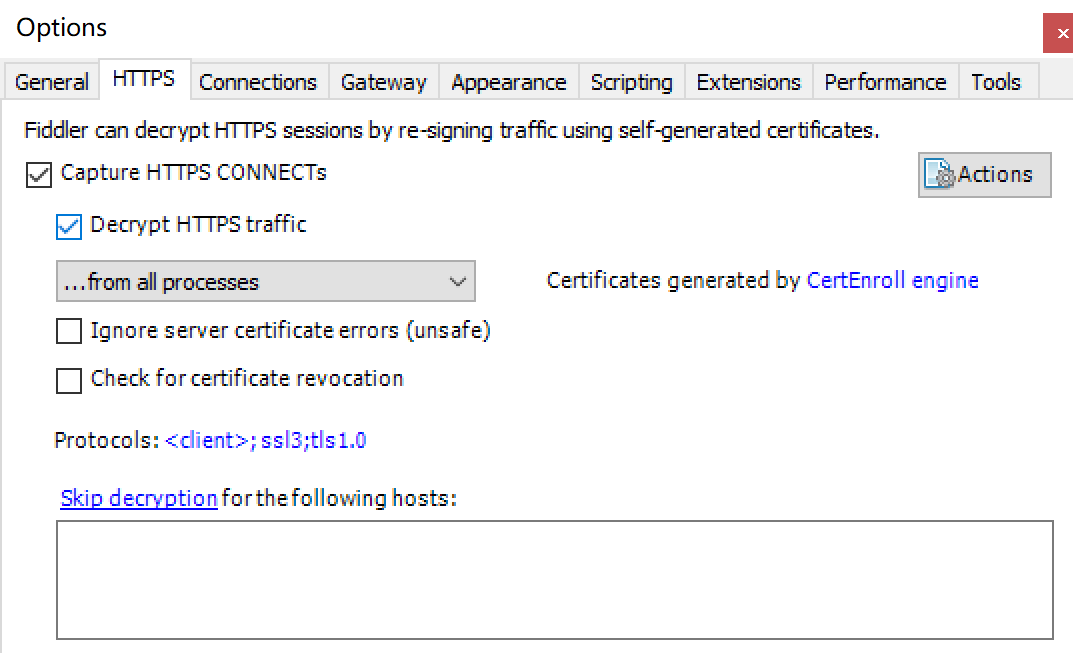Click inside the hosts exclusion text box
Screen dimensions: 1073x653
tap(554, 579)
